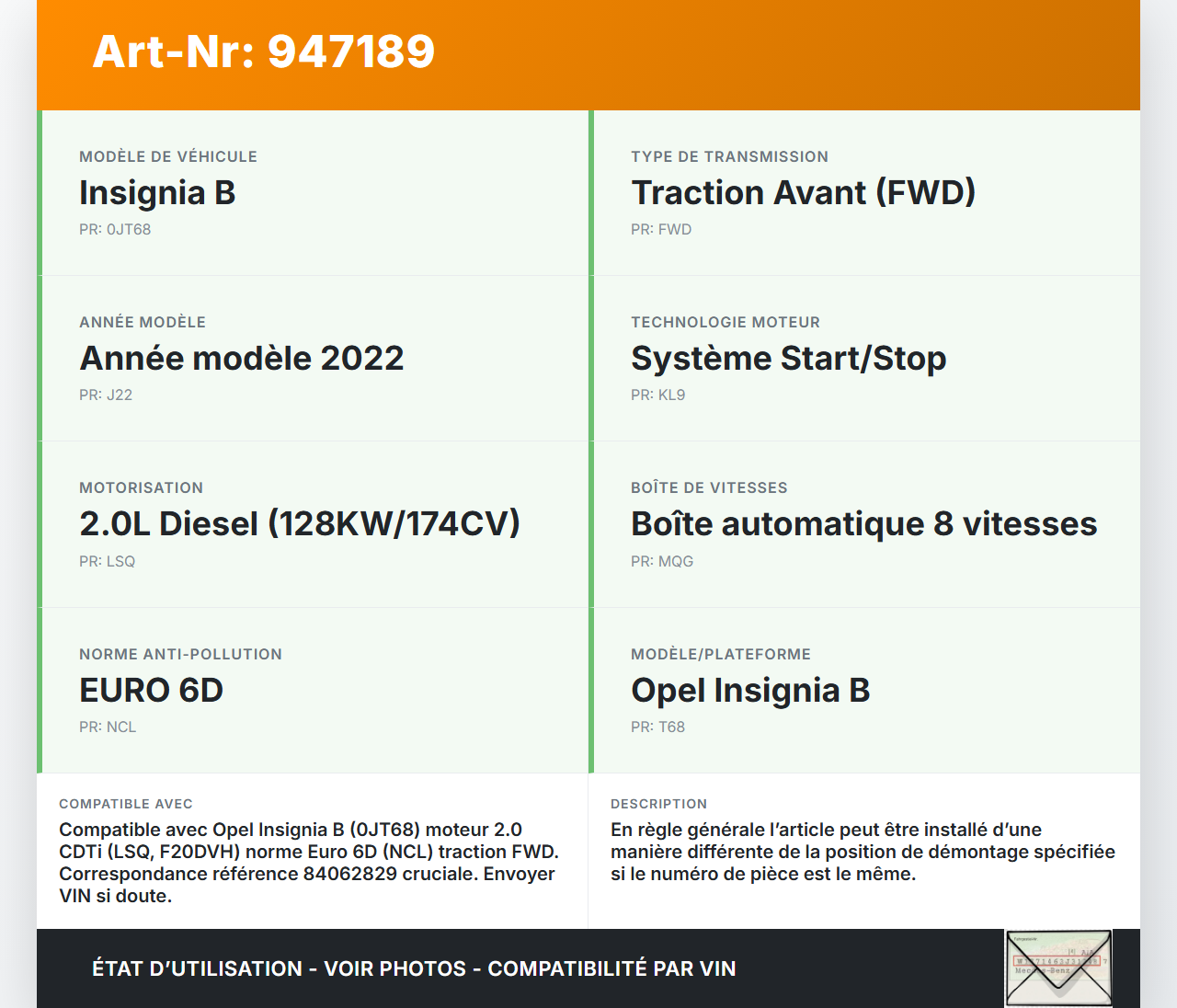Select the 'Insignia B' value under Modèle de véhicule
1177x1008 pixels.
[x=157, y=193]
